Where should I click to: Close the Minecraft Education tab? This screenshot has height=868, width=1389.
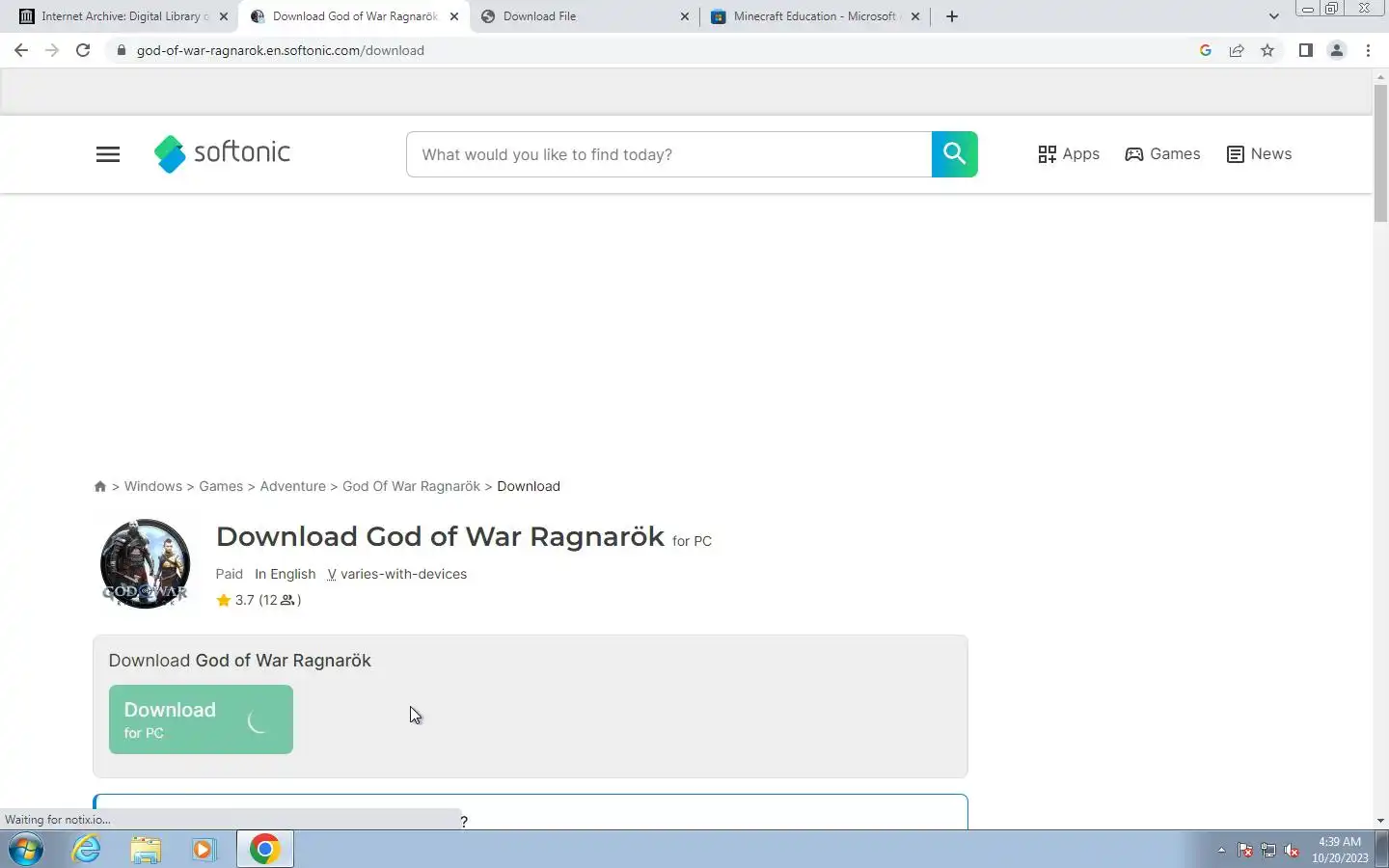pyautogui.click(x=915, y=16)
